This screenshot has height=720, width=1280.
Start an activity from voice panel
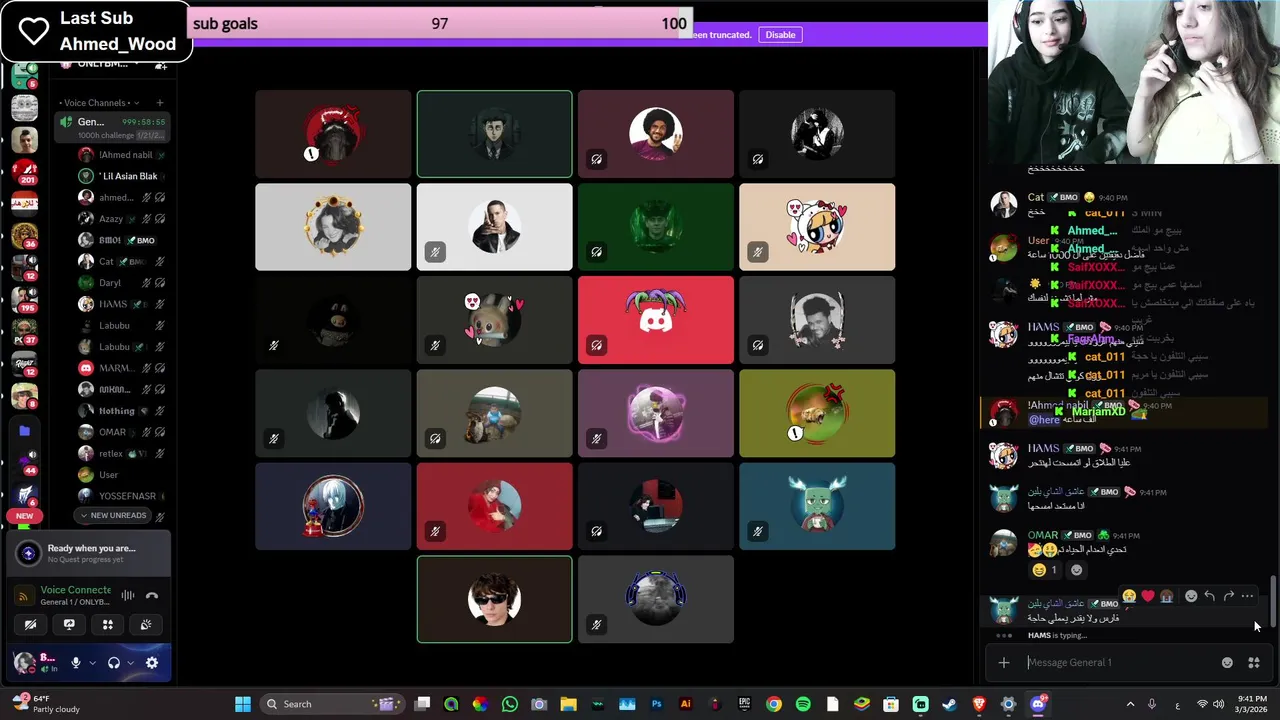[x=108, y=624]
